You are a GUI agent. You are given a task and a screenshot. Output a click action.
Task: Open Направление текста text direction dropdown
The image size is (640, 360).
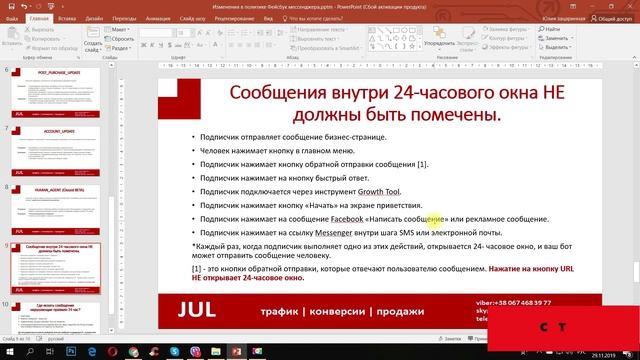click(318, 29)
